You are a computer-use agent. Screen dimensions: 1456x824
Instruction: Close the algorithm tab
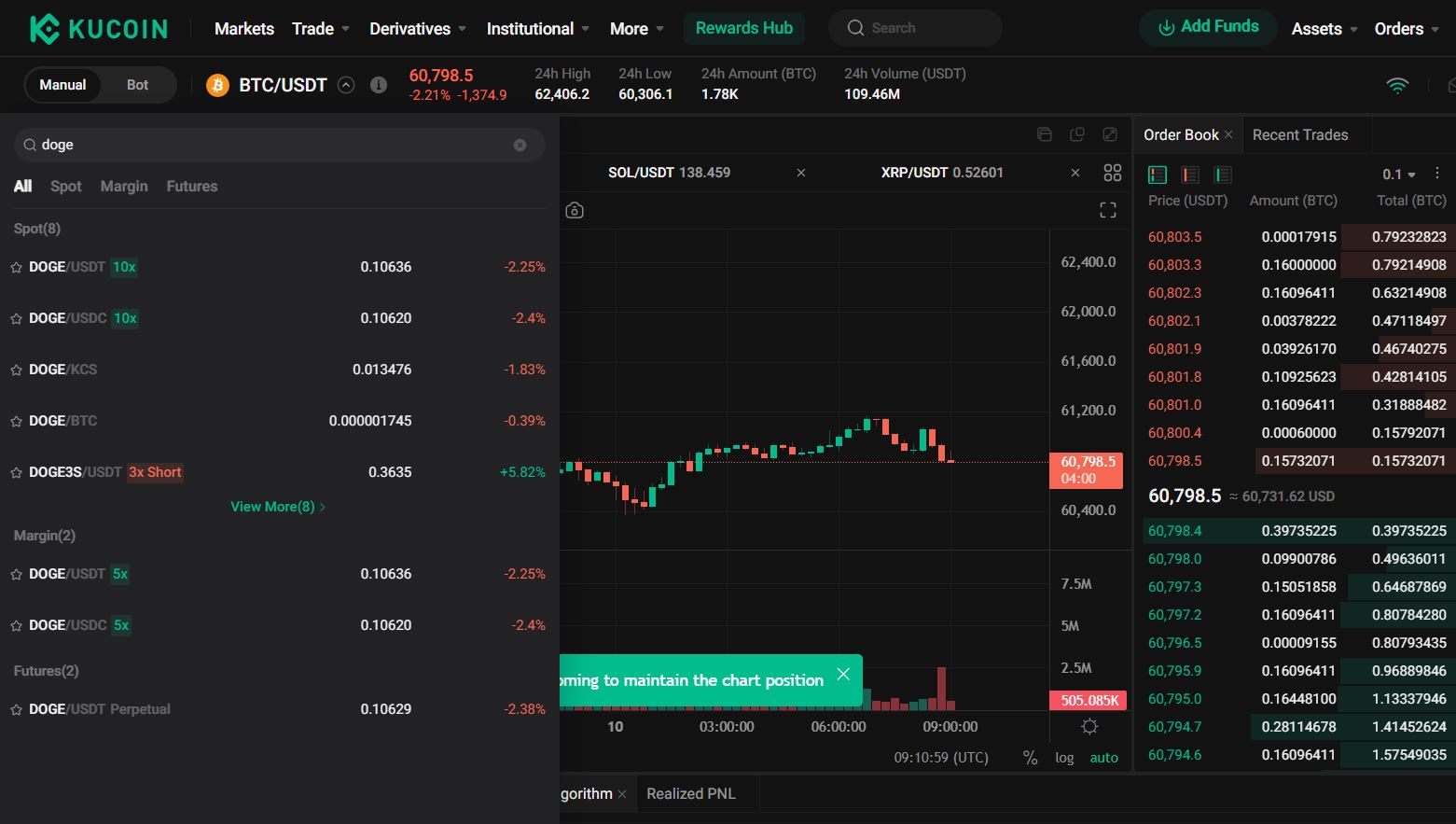[x=622, y=794]
